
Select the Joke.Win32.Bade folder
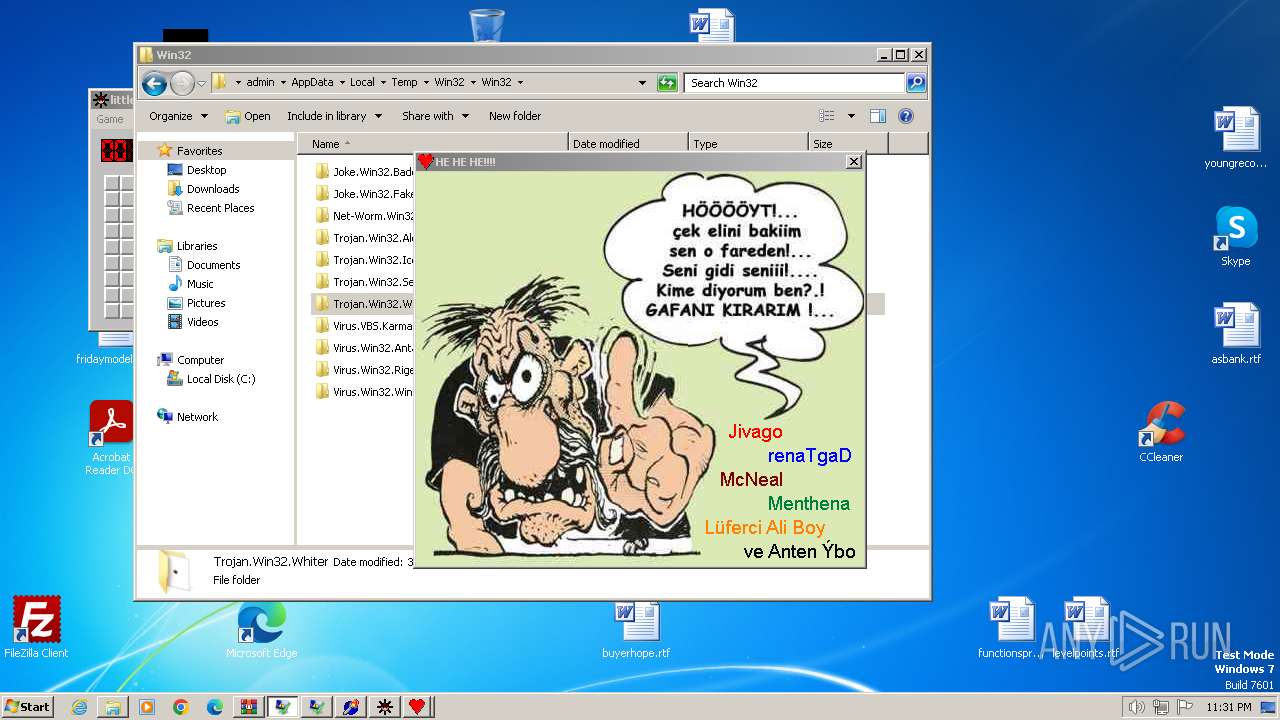364,172
